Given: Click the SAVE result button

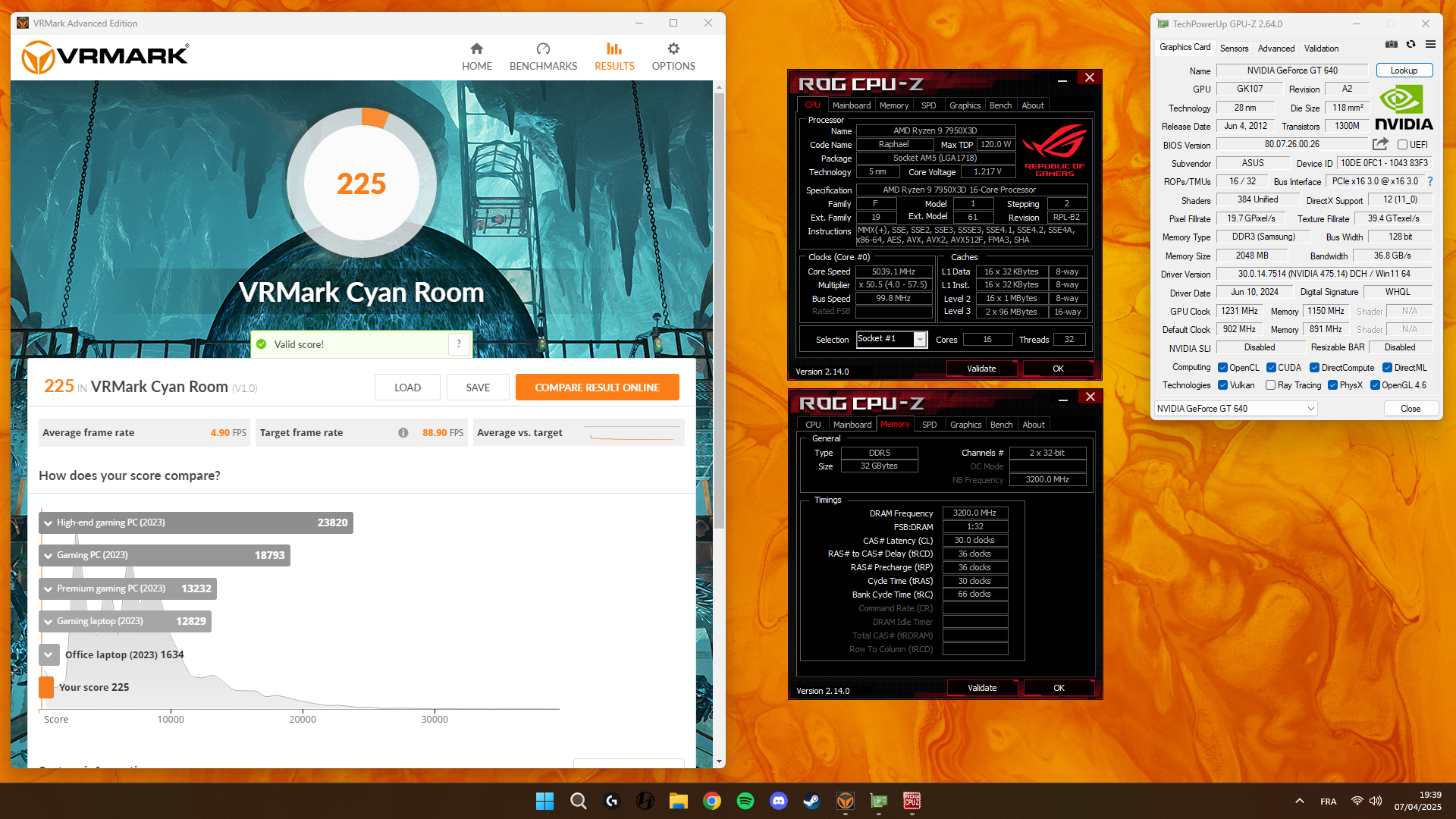Looking at the screenshot, I should tap(478, 388).
